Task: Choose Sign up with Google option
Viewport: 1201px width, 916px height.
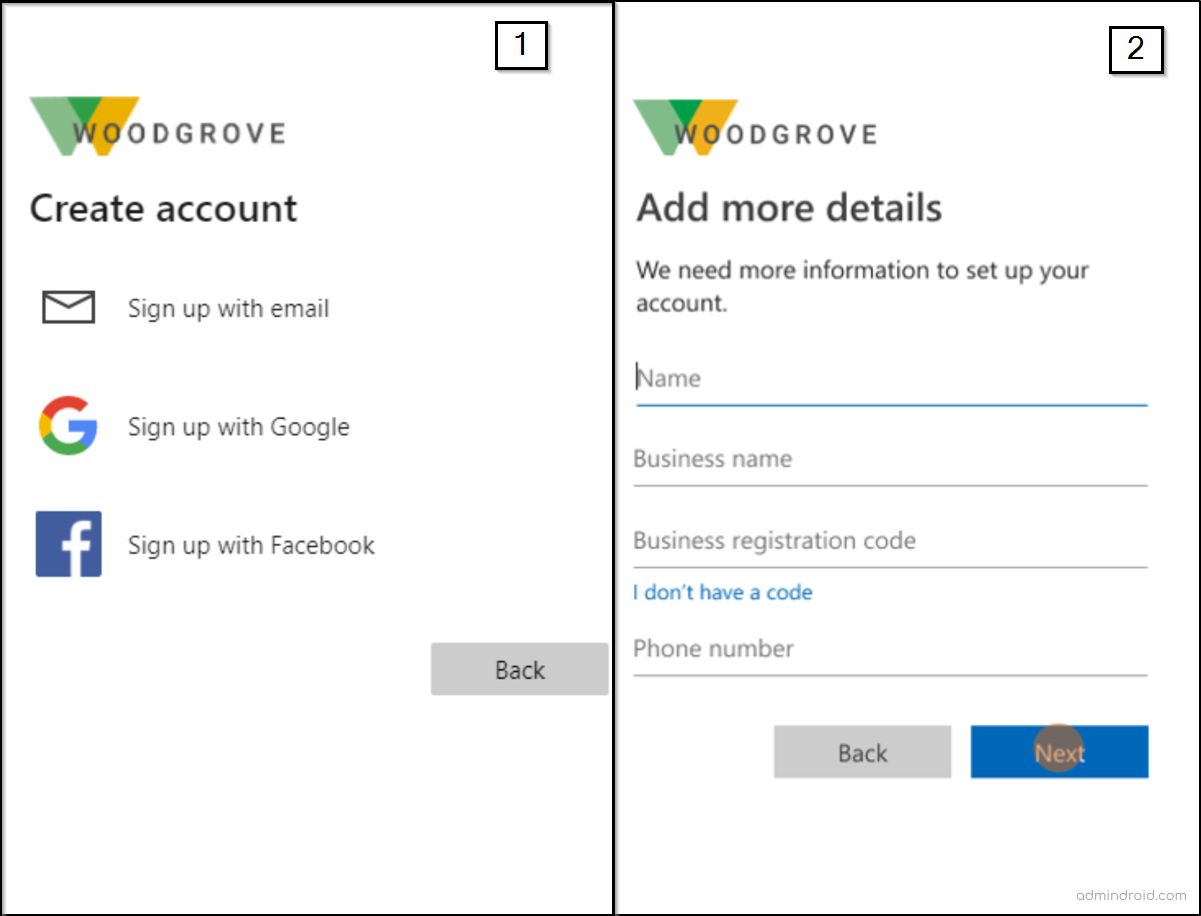Action: point(238,426)
